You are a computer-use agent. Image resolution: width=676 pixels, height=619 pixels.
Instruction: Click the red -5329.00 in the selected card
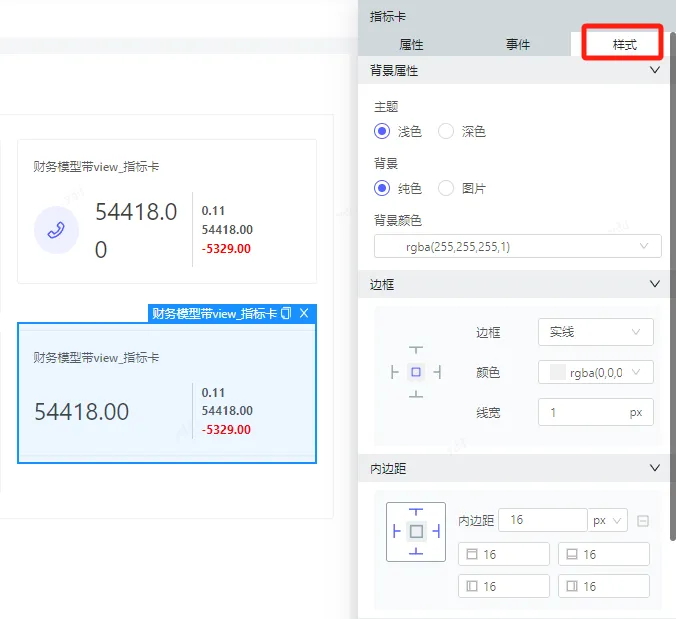point(226,430)
